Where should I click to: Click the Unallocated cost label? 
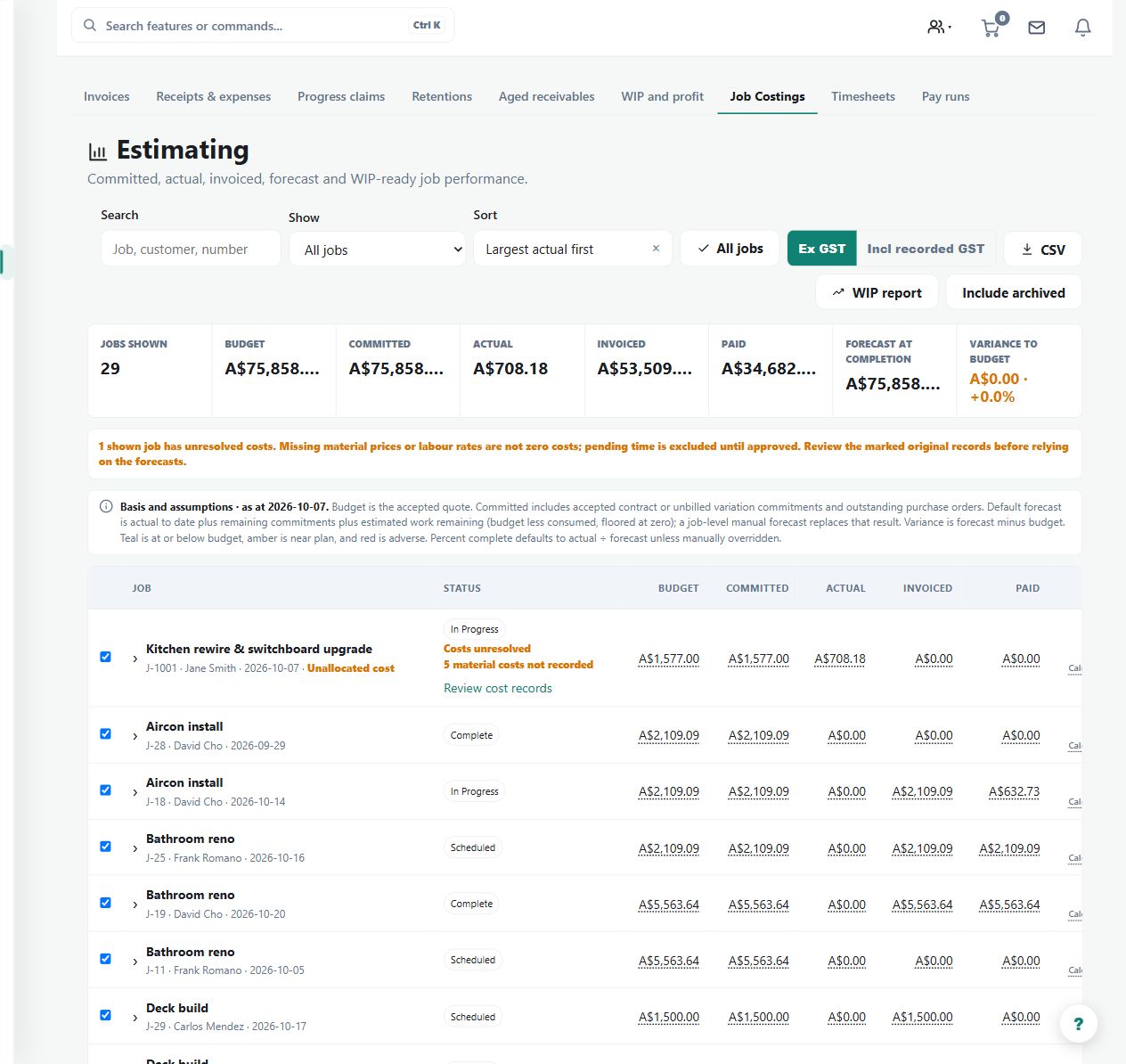[351, 668]
